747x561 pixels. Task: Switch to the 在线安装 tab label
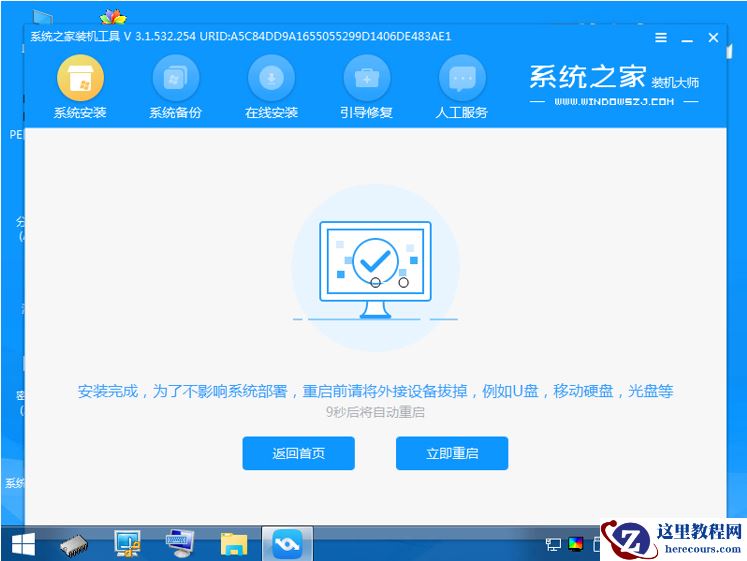[271, 113]
